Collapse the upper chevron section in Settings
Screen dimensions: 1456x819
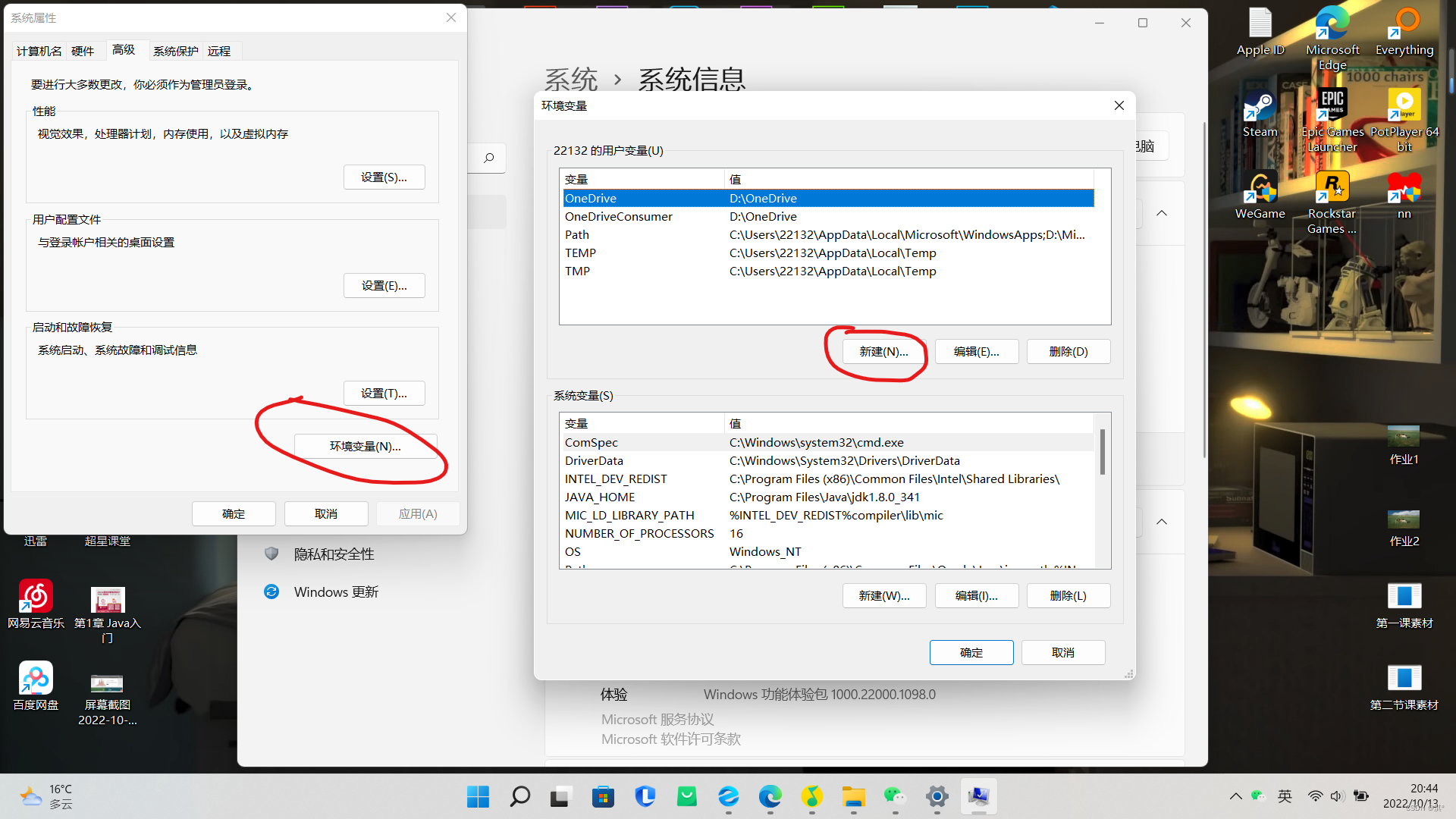1162,214
